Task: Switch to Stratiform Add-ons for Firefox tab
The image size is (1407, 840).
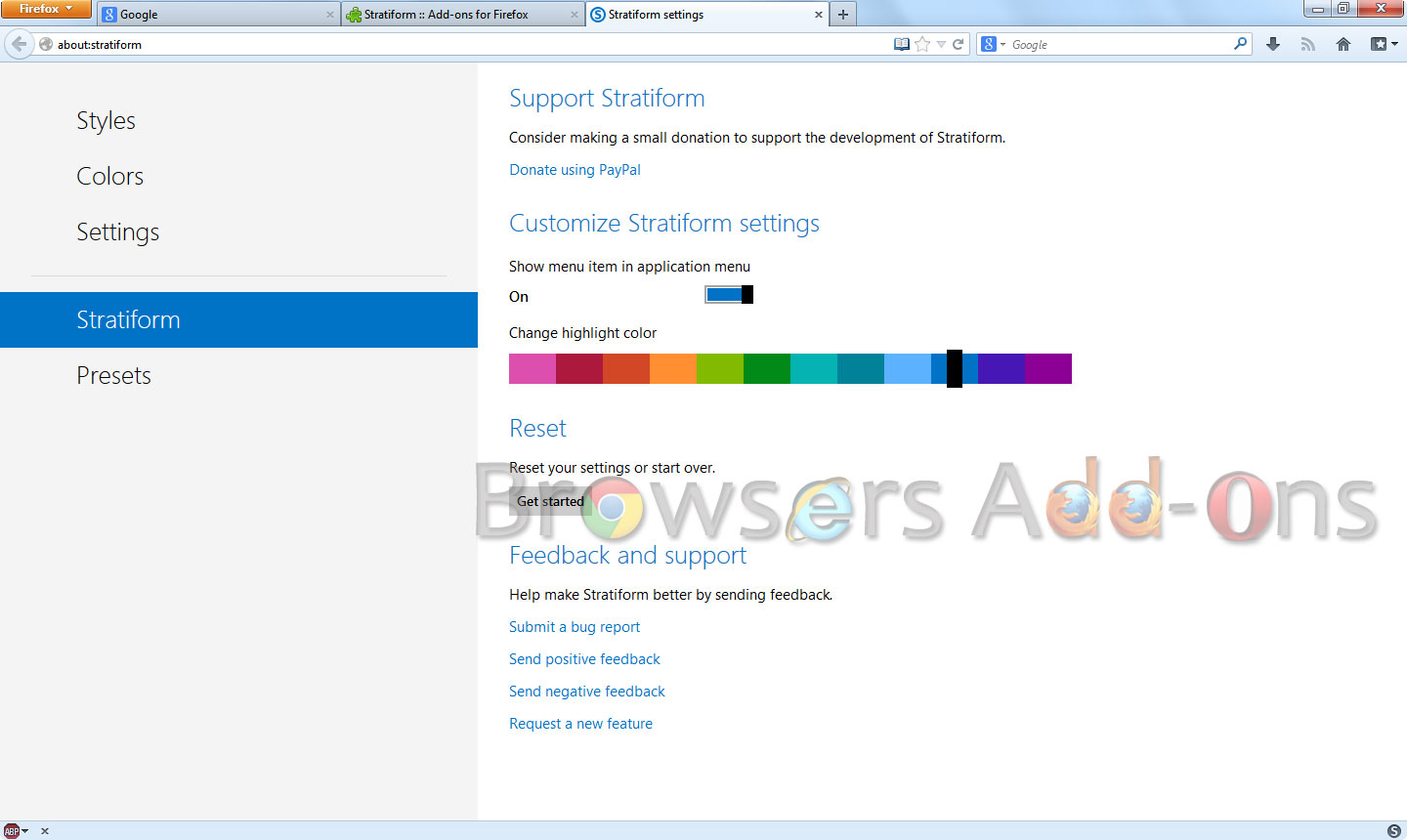Action: [x=462, y=15]
